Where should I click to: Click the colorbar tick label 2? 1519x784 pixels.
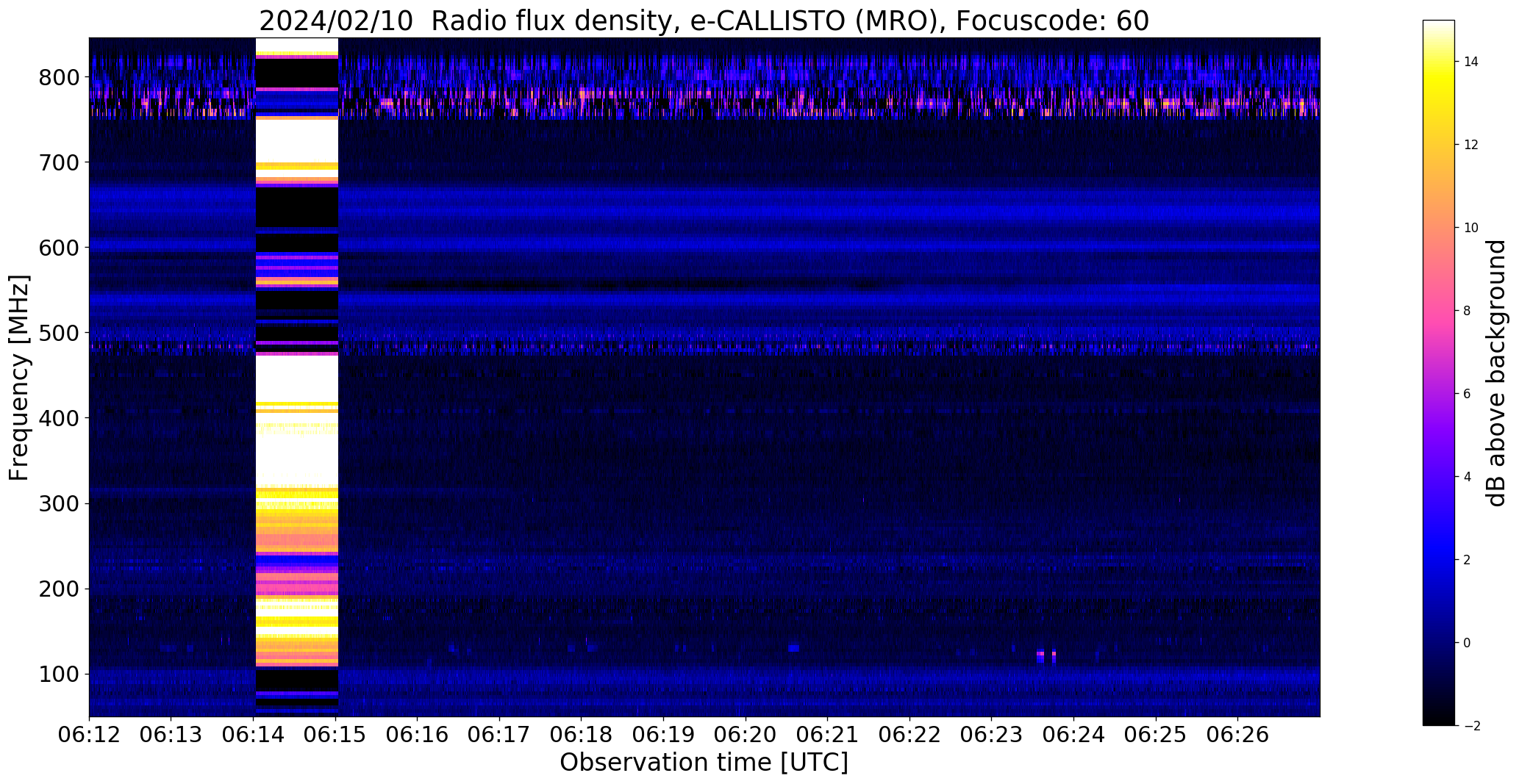click(1467, 560)
